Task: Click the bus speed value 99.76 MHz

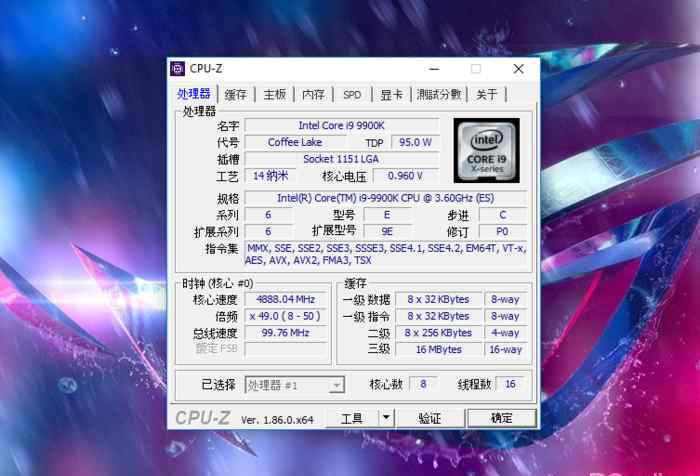Action: tap(286, 333)
